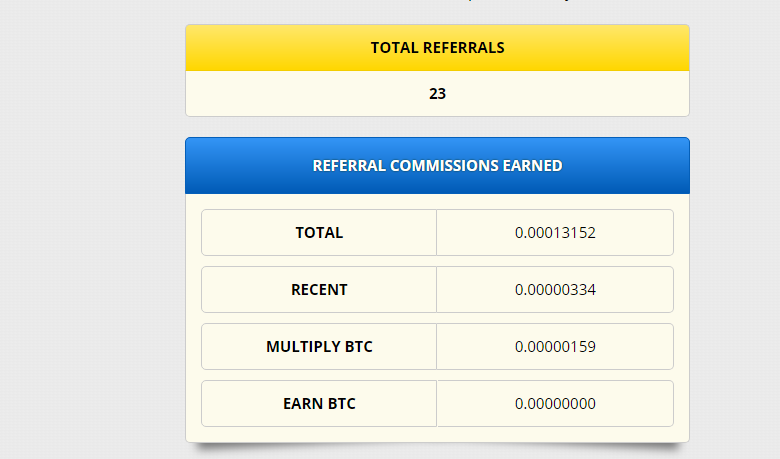This screenshot has width=780, height=459.
Task: Click the TOTAL REFERRALS header
Action: tap(437, 48)
